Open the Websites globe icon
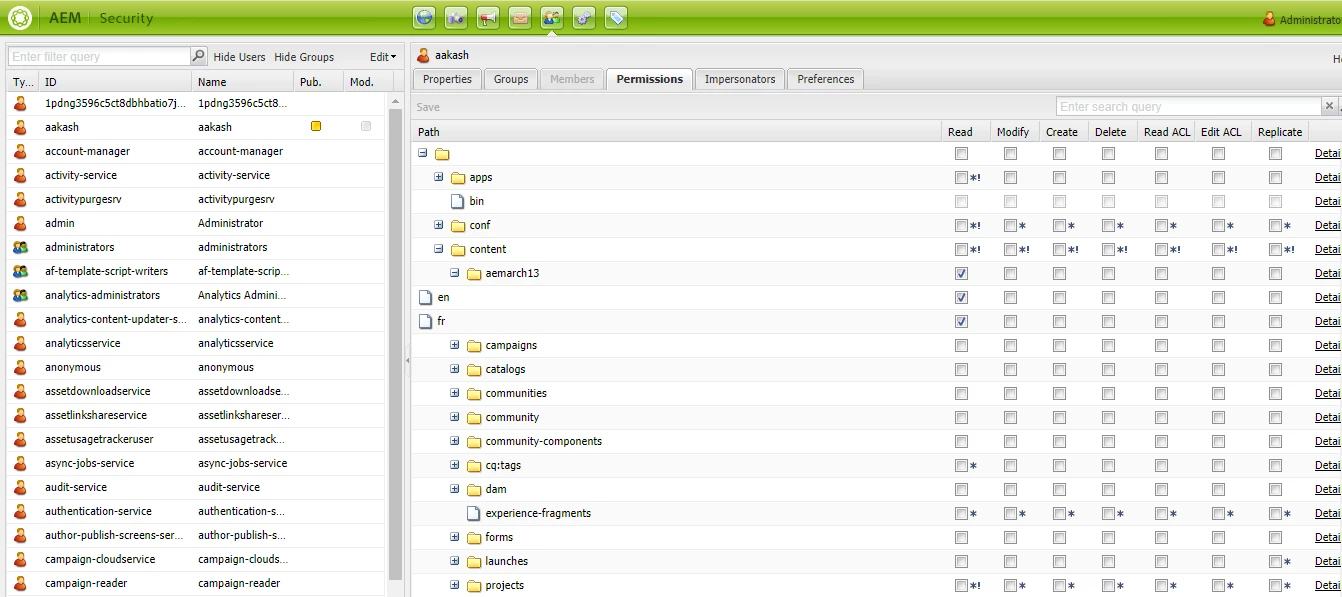 [x=424, y=17]
